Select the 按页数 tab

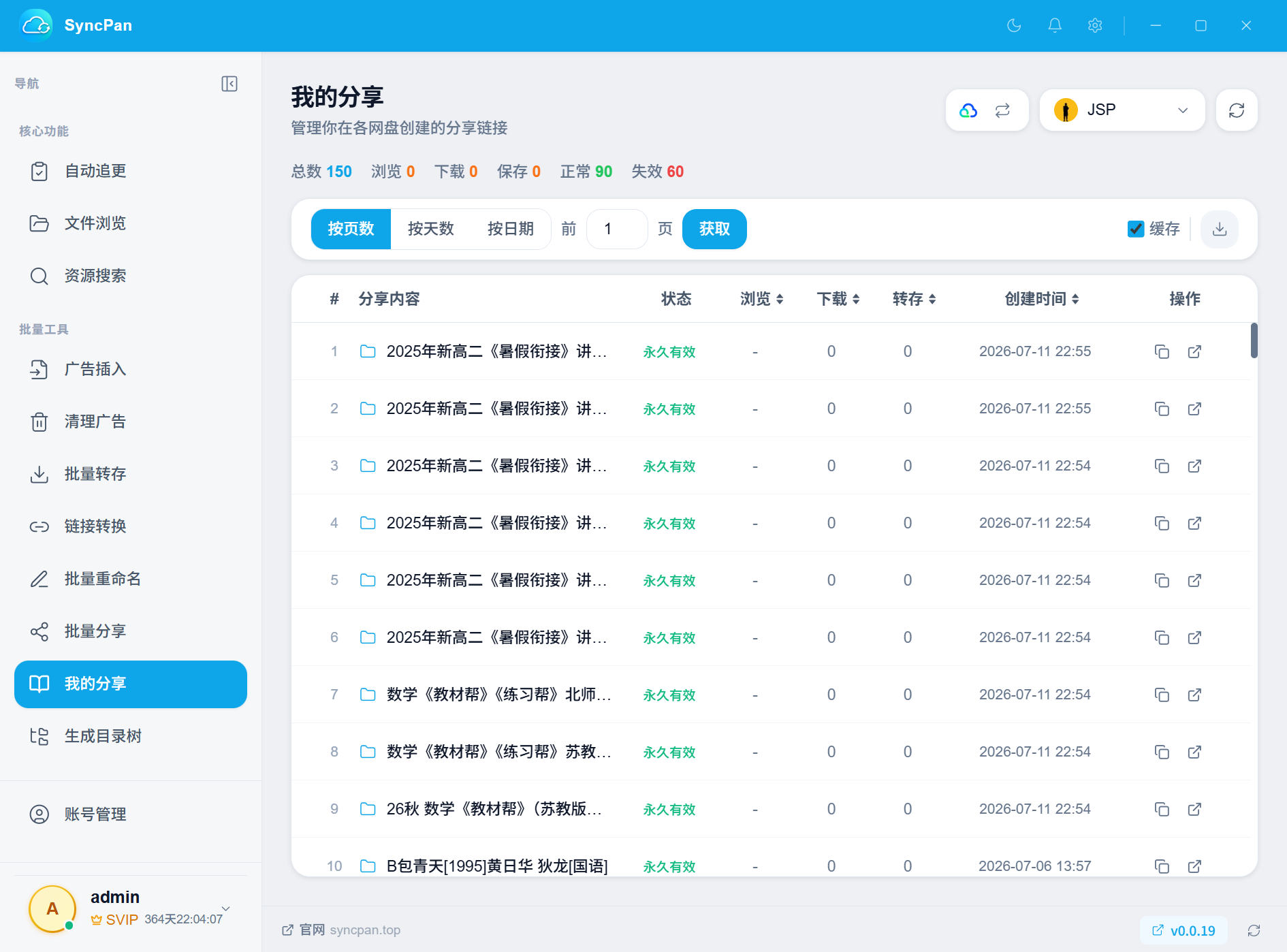(351, 229)
